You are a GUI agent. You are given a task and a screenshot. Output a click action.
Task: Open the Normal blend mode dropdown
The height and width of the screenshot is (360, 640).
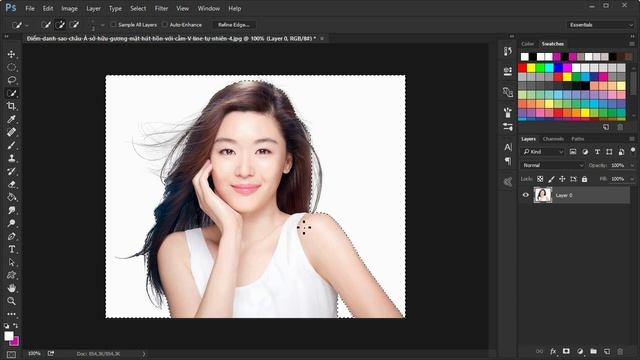553,165
